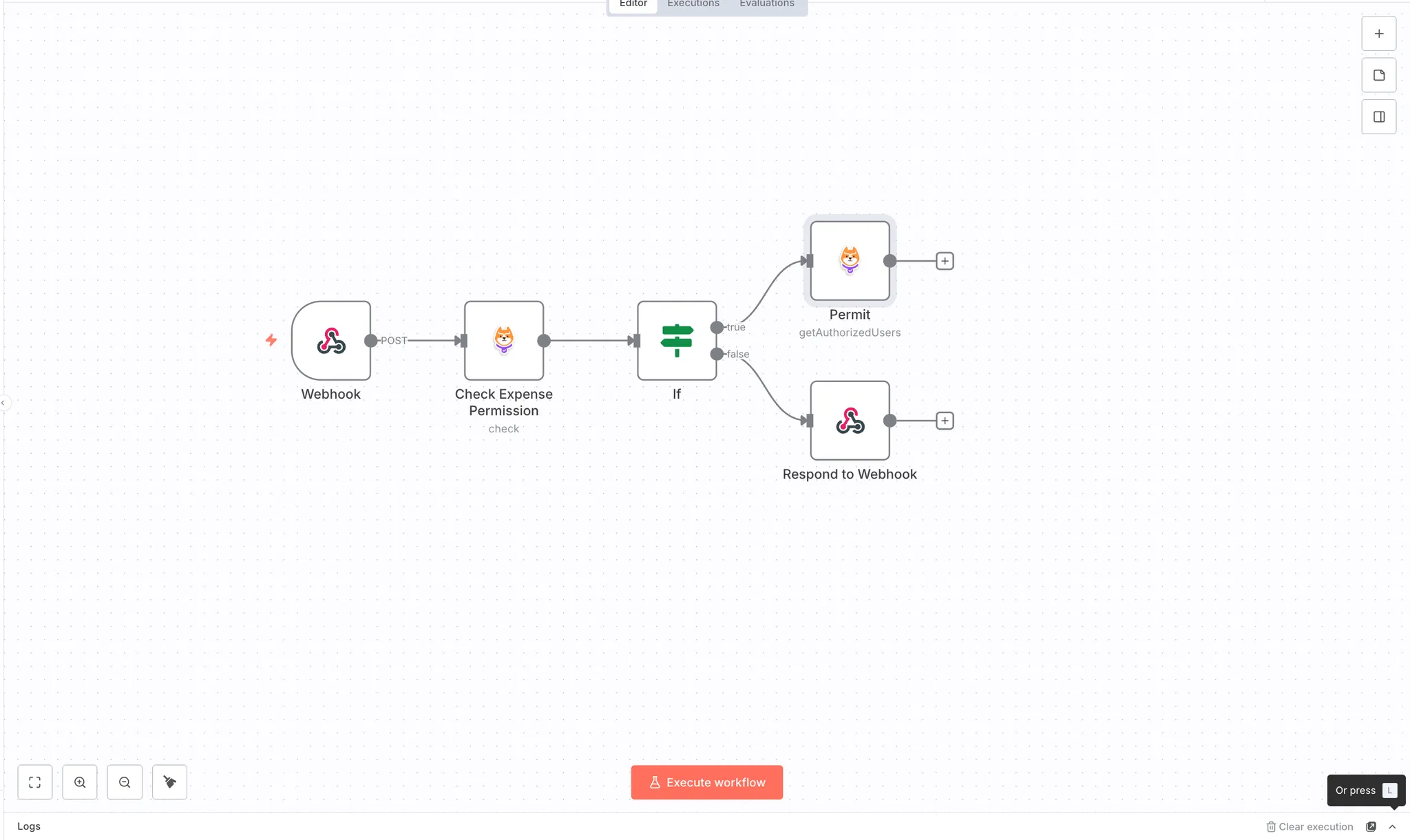Screen dimensions: 1410x840
Task: Open add node plus button top-right
Action: 1378,34
